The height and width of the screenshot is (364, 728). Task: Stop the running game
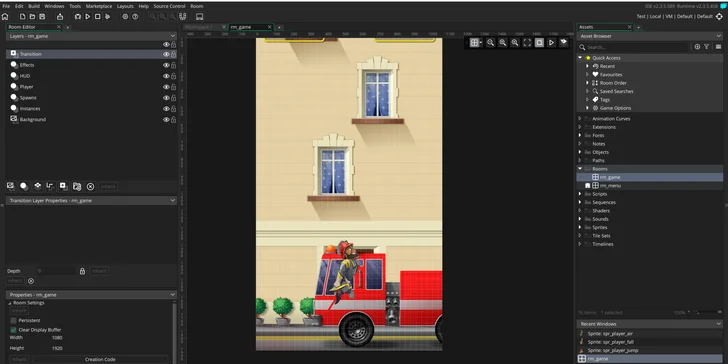click(x=98, y=17)
